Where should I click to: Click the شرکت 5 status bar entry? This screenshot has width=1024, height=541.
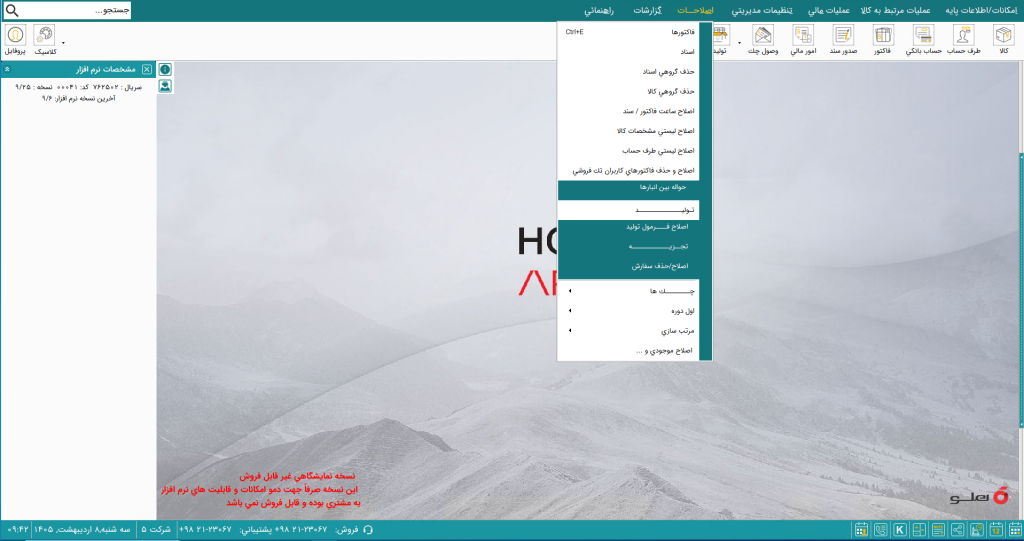[156, 529]
